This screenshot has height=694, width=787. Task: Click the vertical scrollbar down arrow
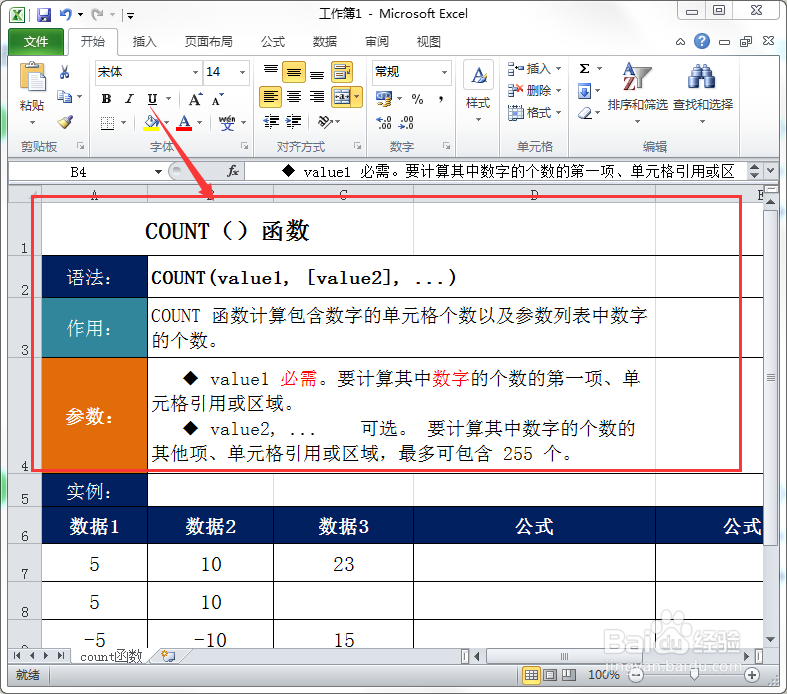tap(770, 640)
